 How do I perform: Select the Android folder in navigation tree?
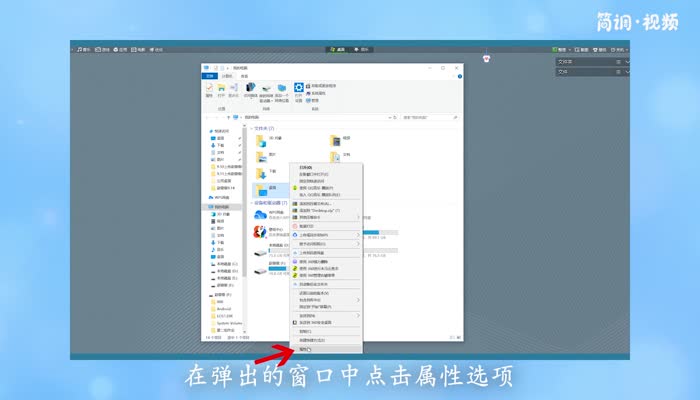point(225,308)
